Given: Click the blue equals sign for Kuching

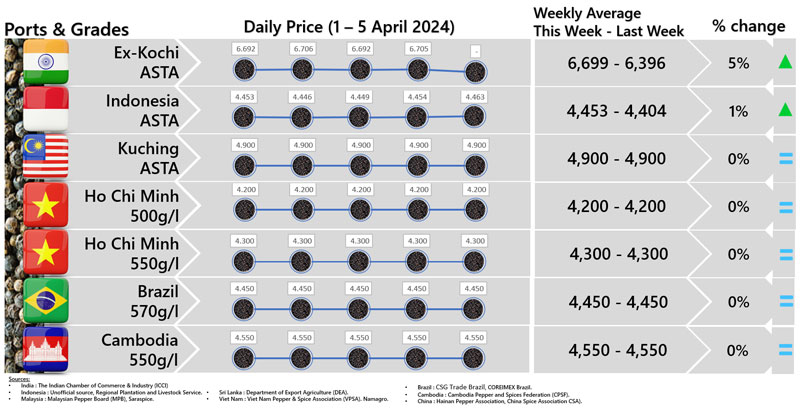Looking at the screenshot, I should click(x=785, y=158).
